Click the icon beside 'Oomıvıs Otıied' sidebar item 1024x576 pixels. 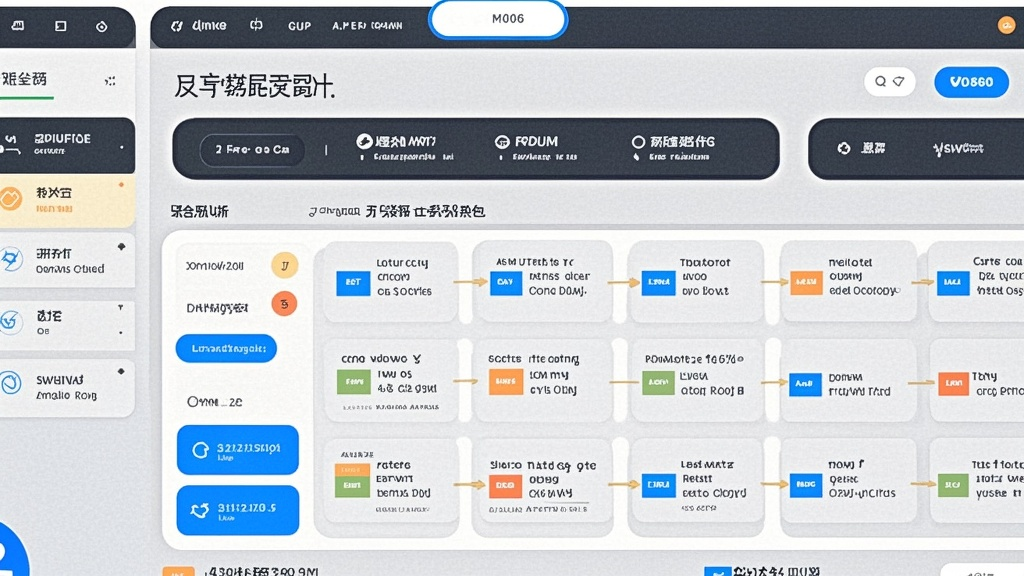[11, 259]
